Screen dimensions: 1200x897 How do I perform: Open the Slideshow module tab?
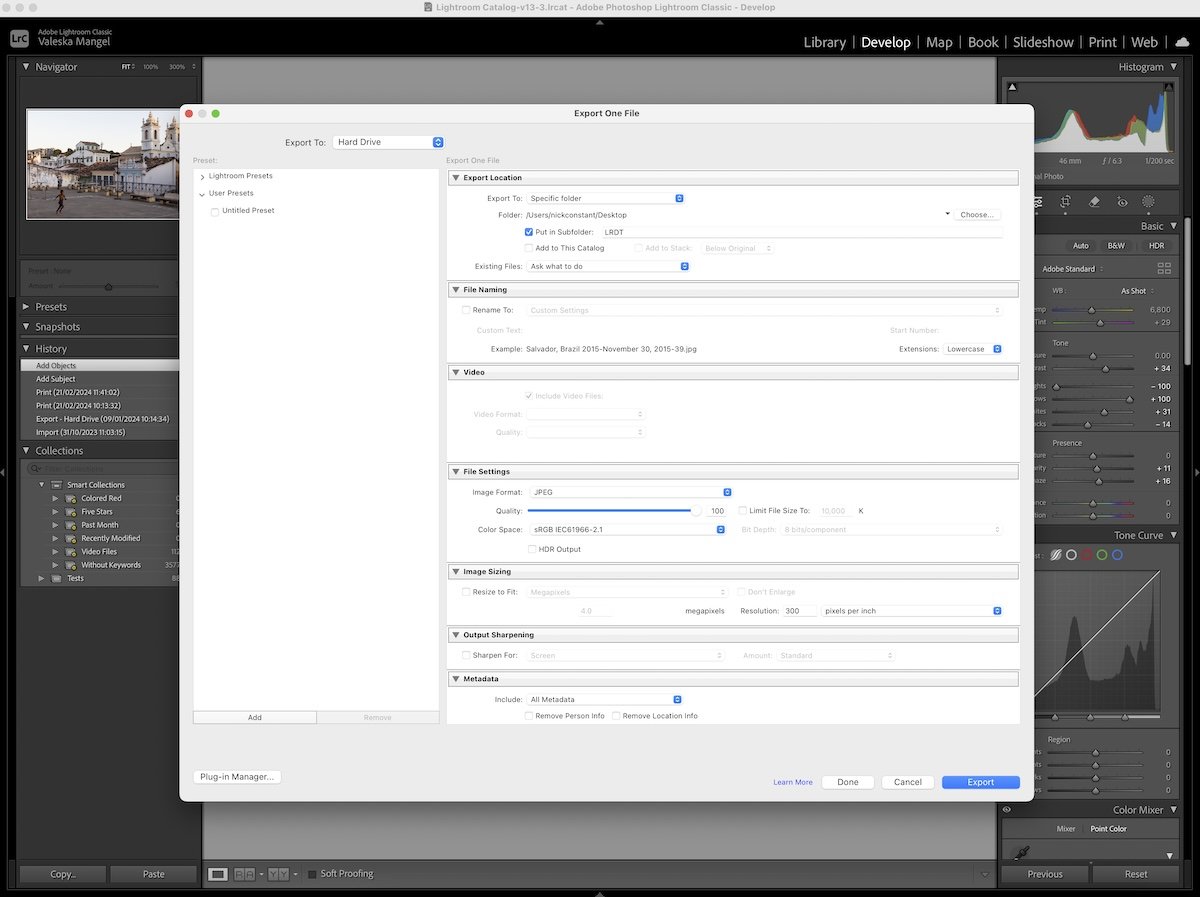pos(1043,42)
